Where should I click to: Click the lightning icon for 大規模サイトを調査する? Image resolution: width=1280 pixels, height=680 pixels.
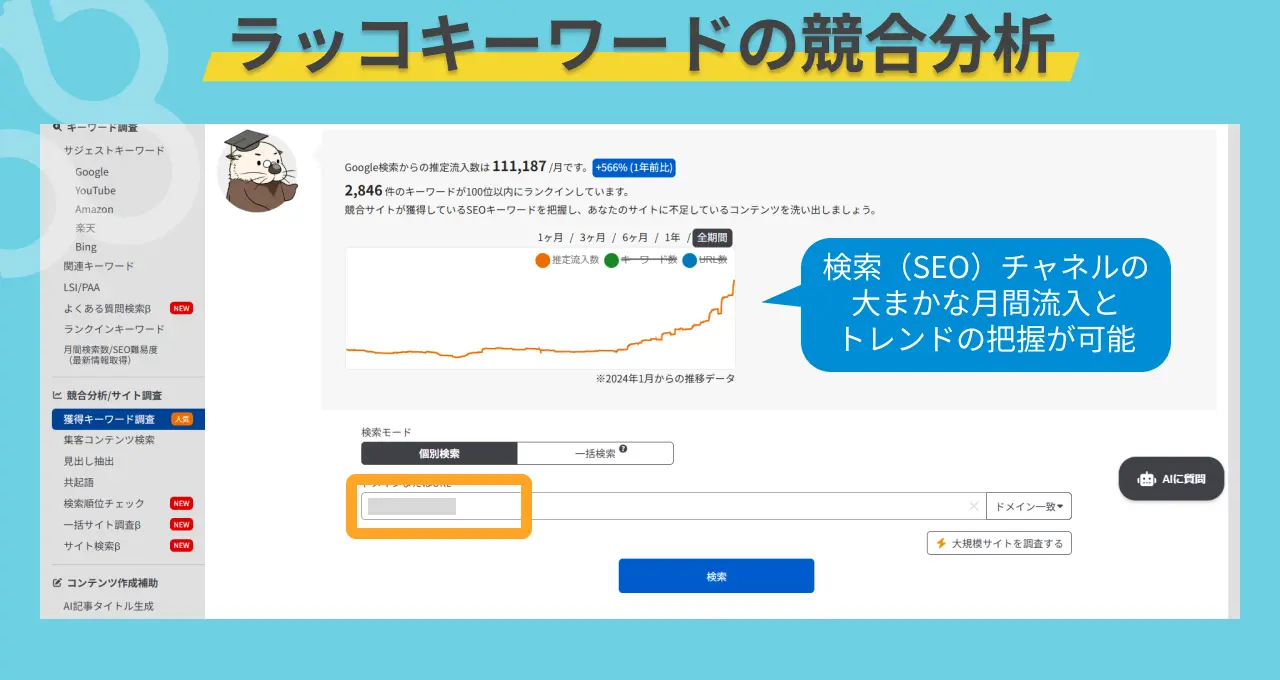pos(941,543)
